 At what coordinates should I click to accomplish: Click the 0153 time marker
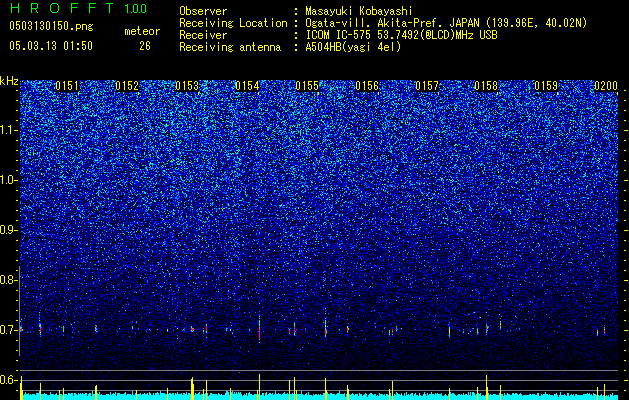pyautogui.click(x=187, y=86)
